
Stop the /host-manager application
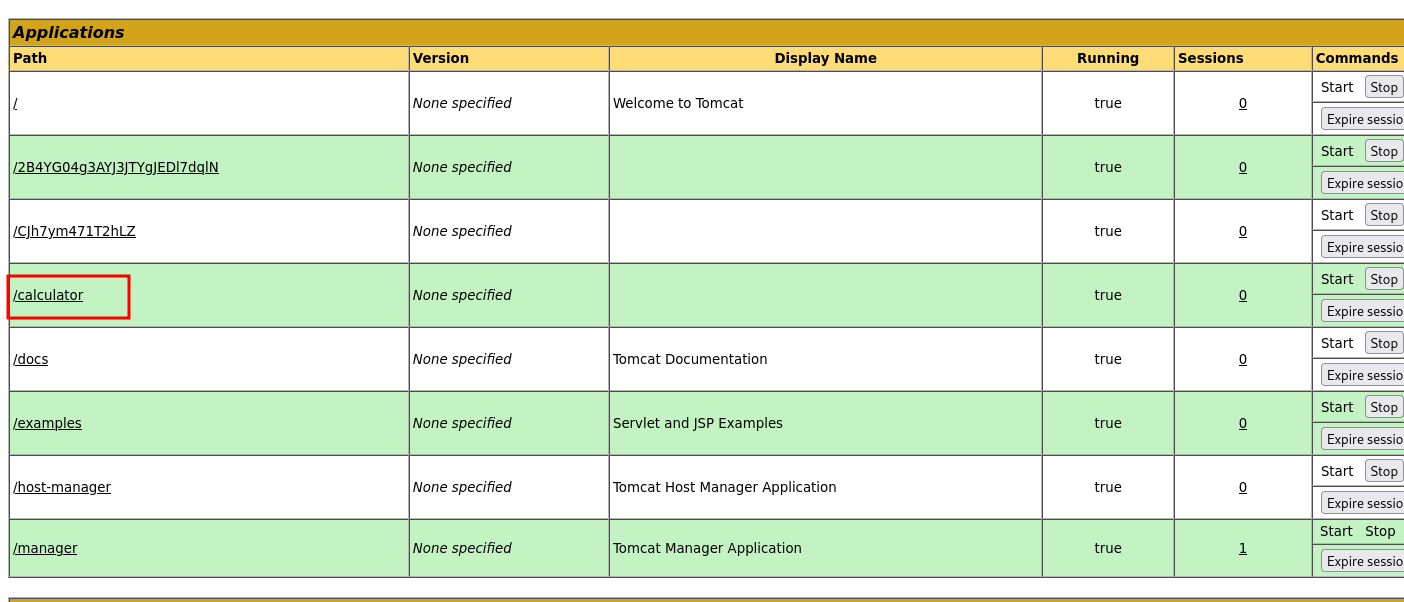[1384, 471]
